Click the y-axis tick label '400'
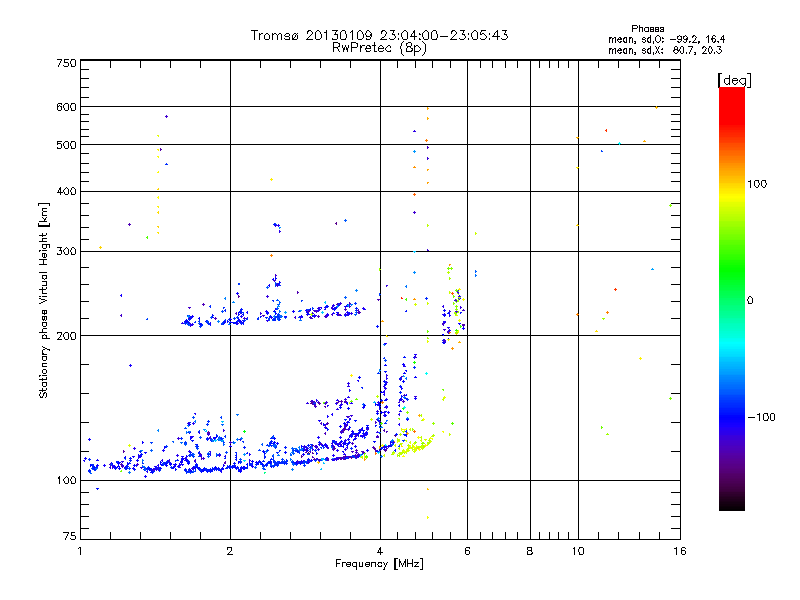Viewport: 800px width, 600px height. tap(67, 192)
